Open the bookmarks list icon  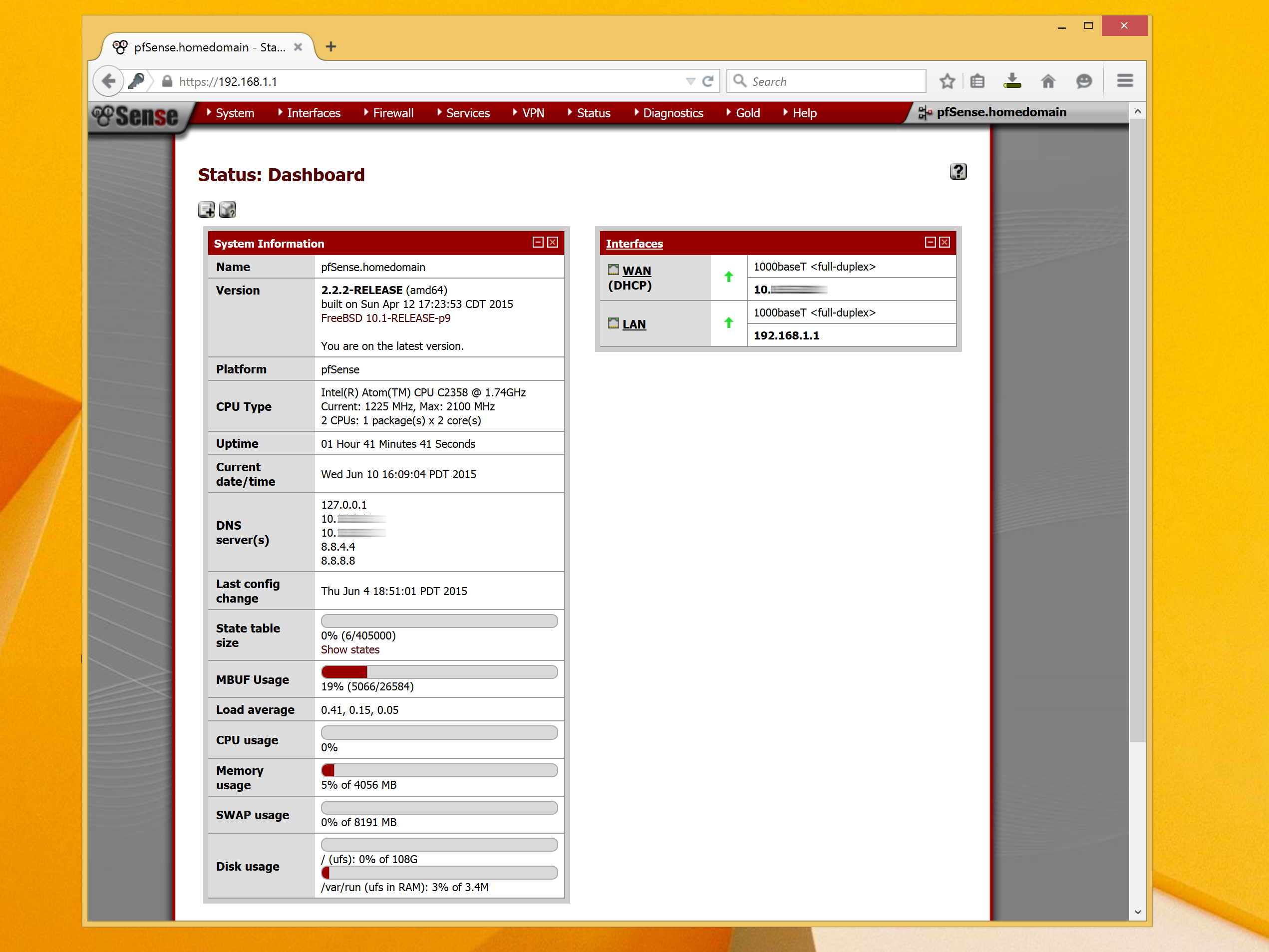click(977, 81)
